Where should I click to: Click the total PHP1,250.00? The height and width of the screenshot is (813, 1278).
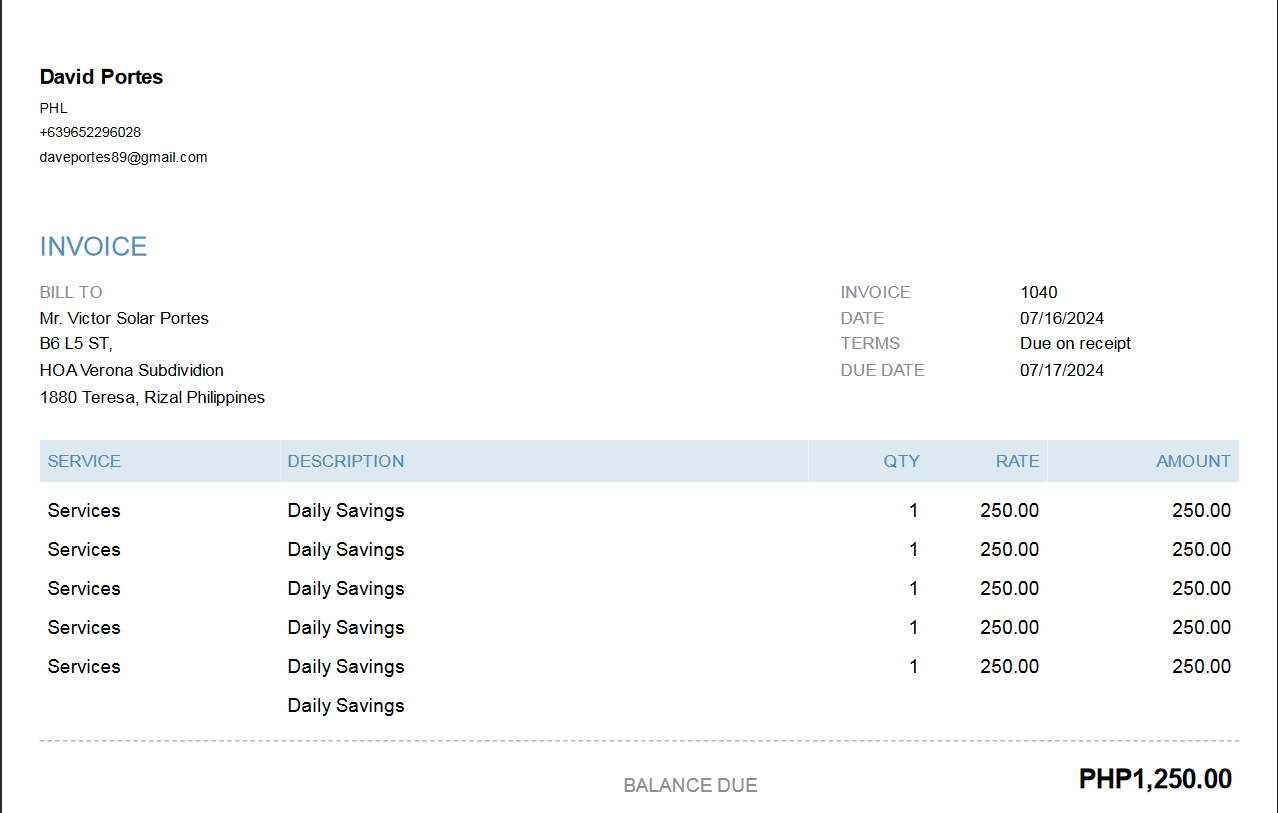pos(1155,779)
